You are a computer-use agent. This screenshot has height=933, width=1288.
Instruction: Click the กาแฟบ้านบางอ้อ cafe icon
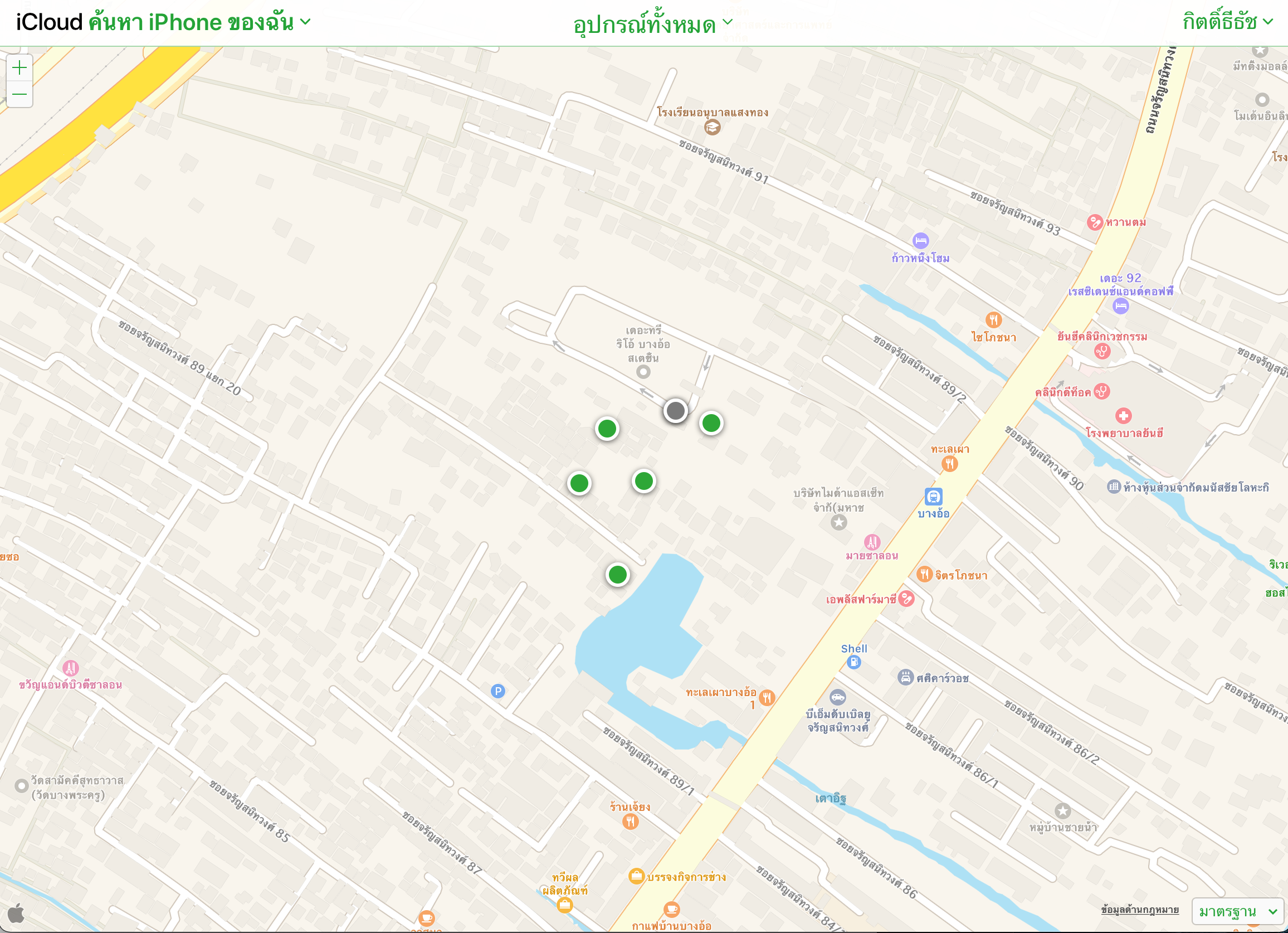(671, 909)
